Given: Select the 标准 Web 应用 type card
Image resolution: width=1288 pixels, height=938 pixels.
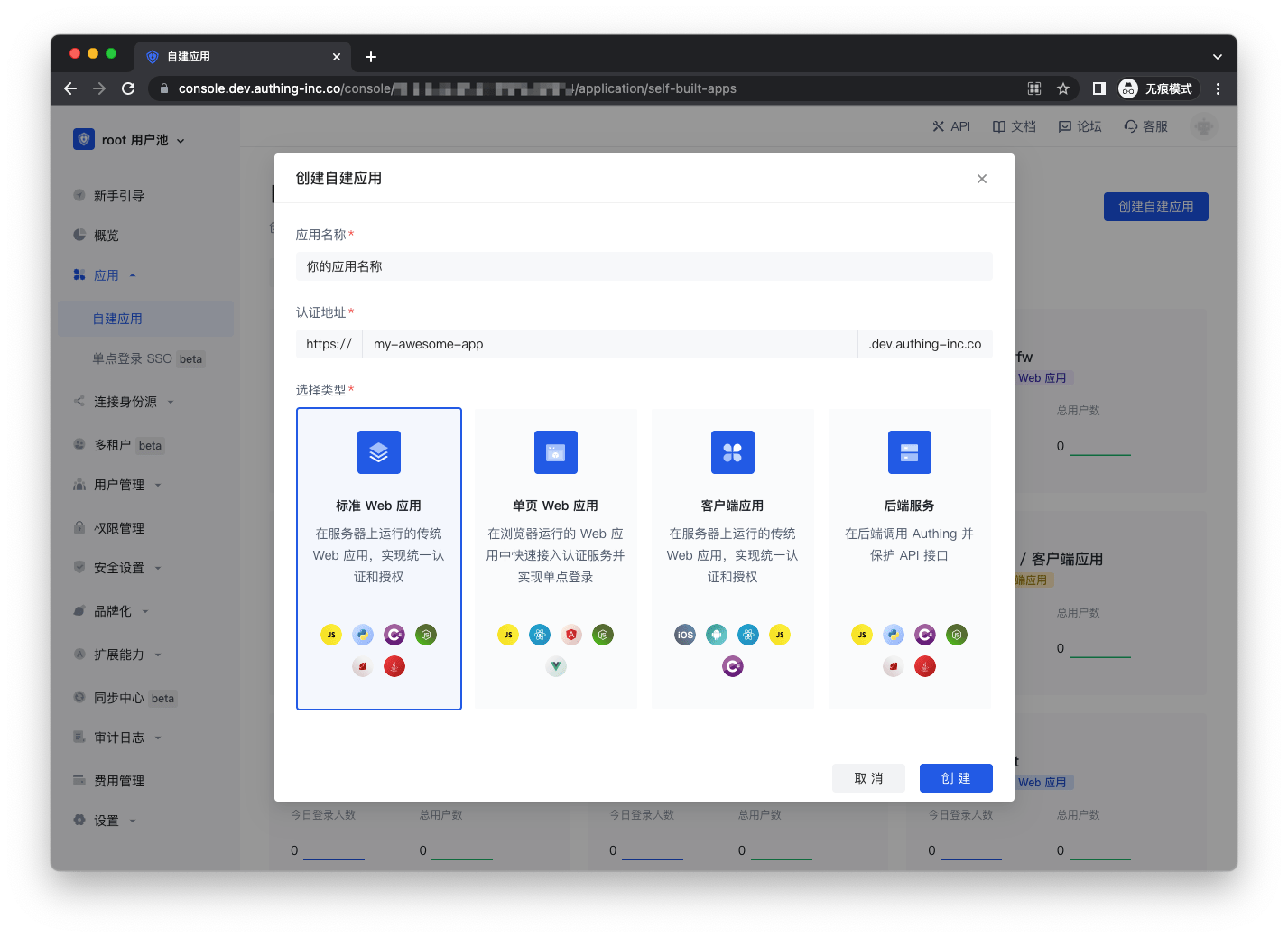Looking at the screenshot, I should pos(378,558).
